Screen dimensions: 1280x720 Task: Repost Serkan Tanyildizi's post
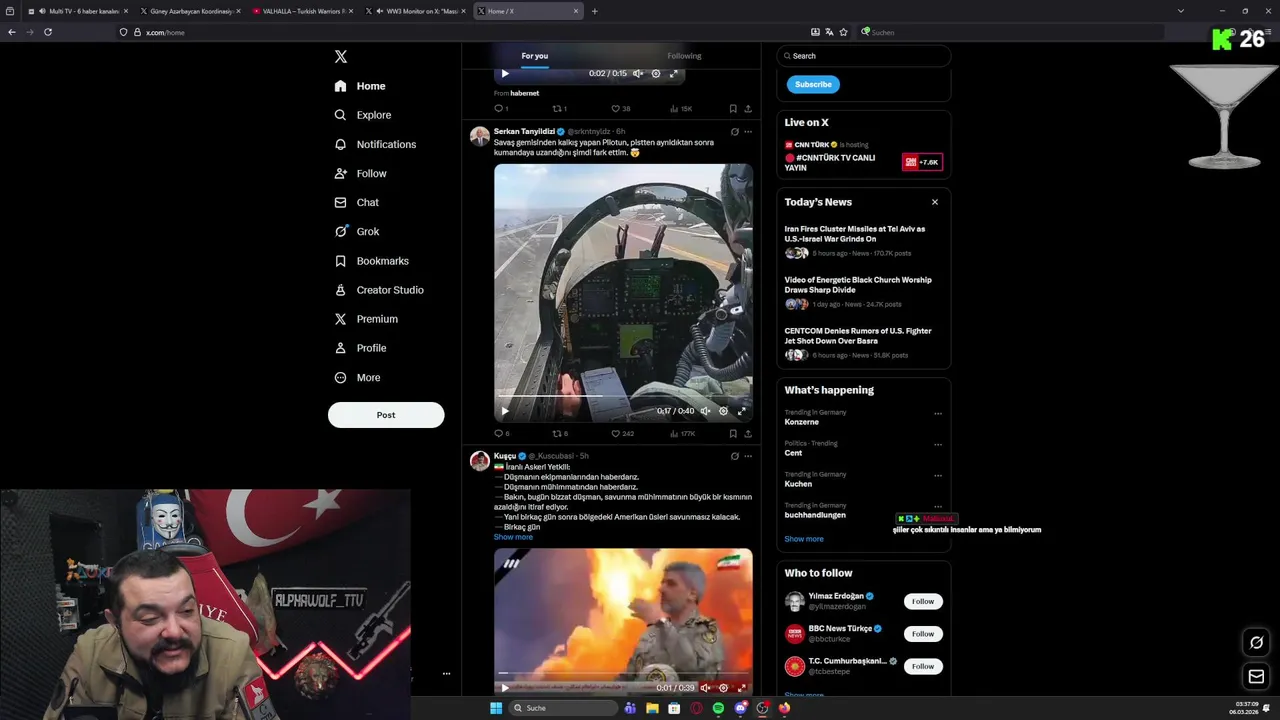tap(558, 434)
